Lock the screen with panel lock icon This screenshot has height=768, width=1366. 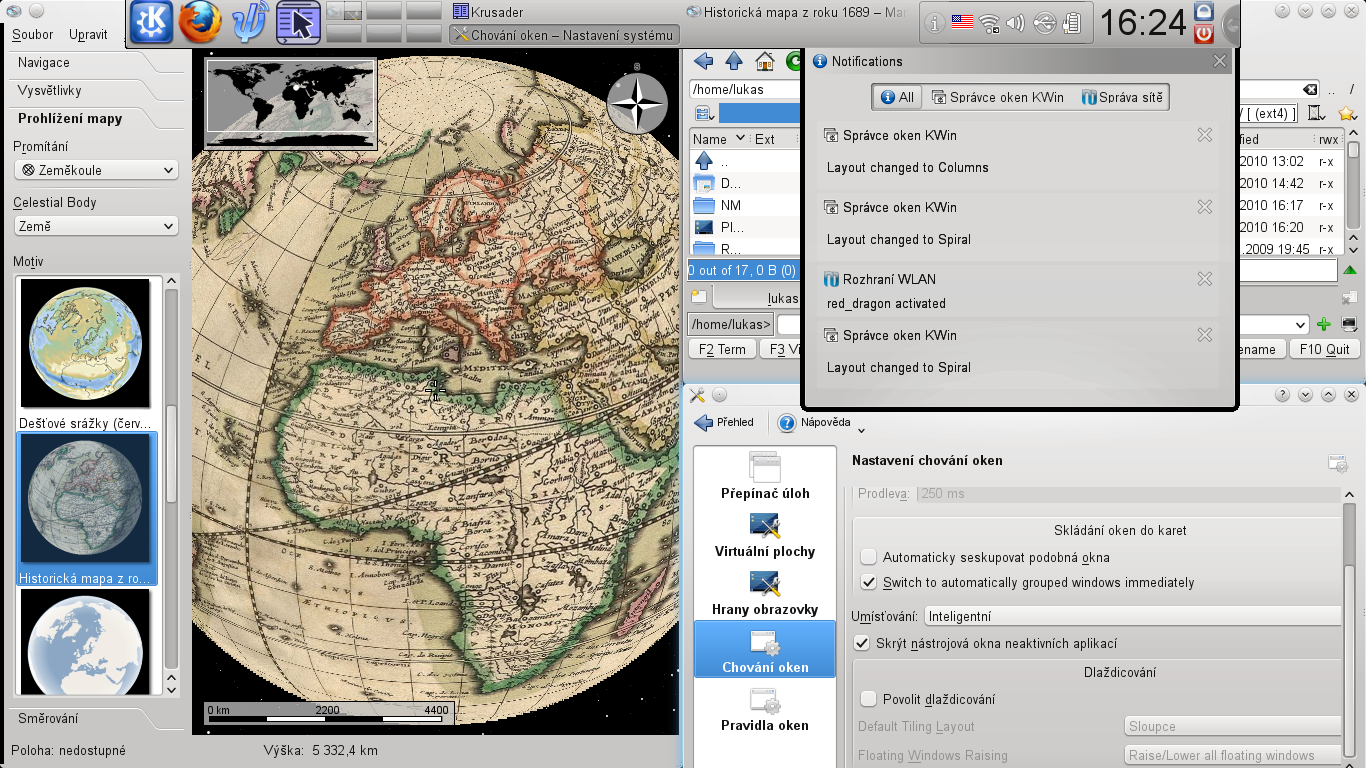(1205, 11)
